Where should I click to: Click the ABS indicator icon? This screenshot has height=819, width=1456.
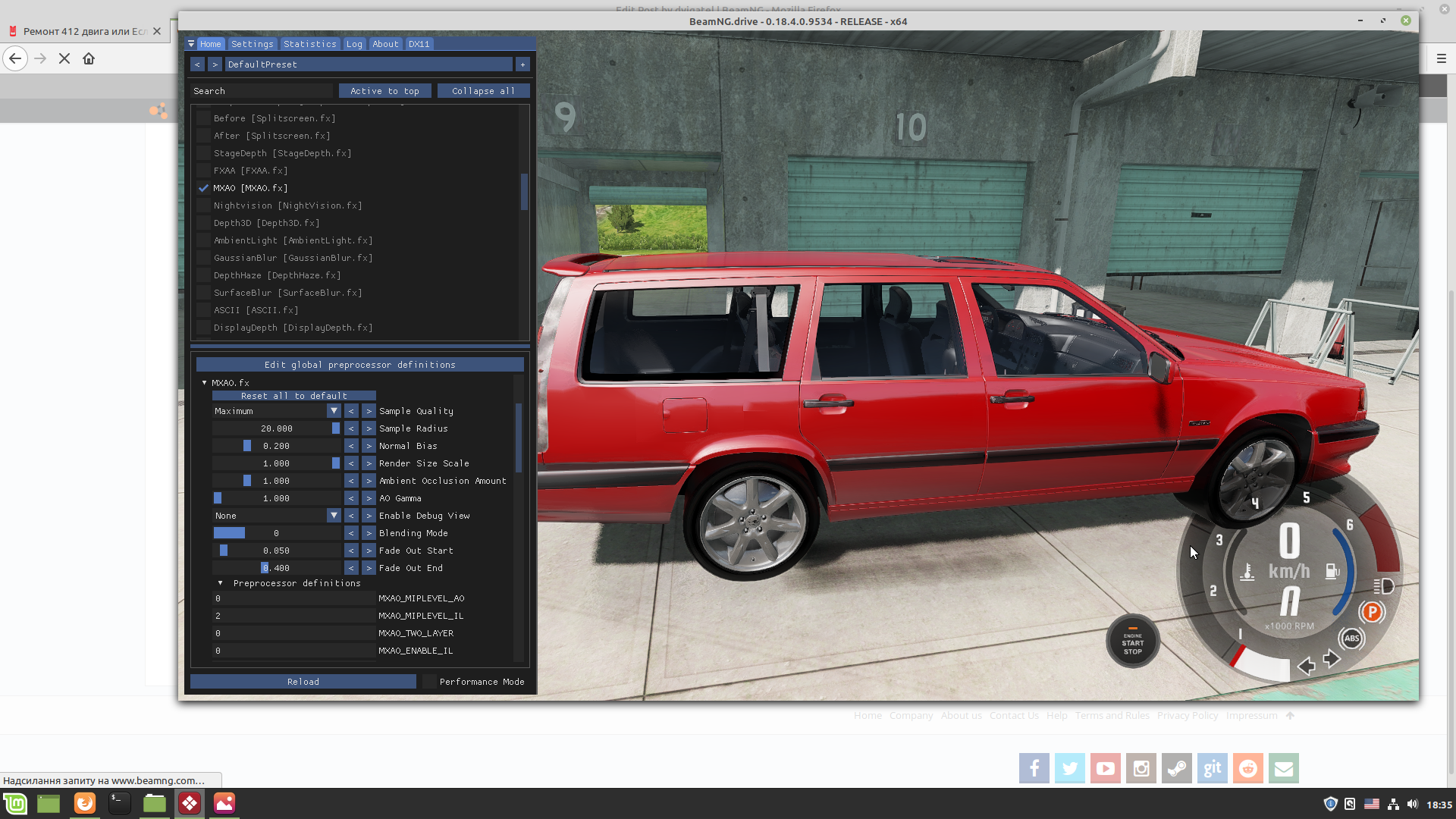point(1351,639)
